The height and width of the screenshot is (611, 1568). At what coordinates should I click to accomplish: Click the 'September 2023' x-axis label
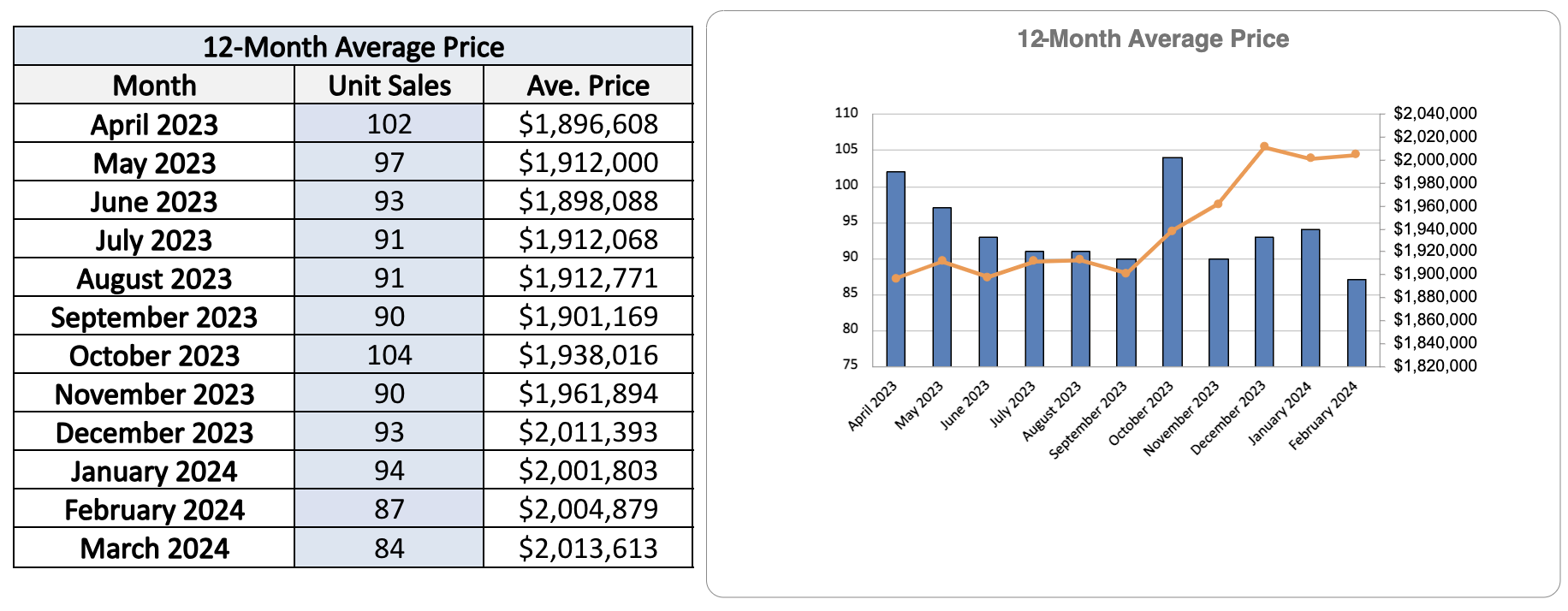pos(1089,419)
